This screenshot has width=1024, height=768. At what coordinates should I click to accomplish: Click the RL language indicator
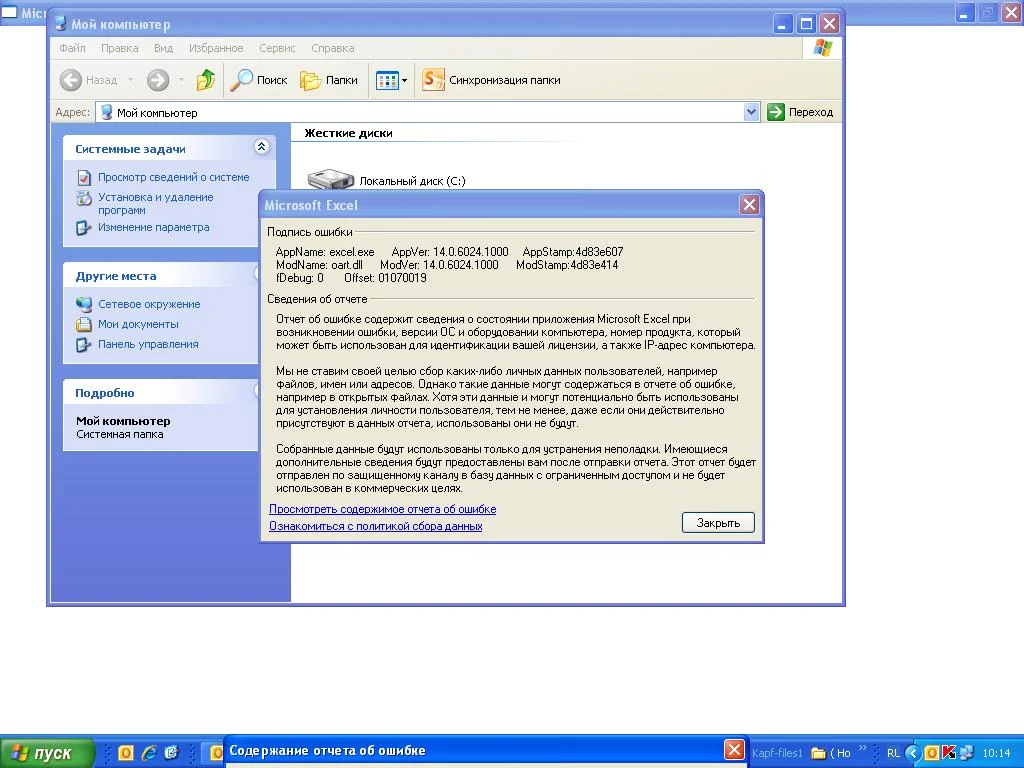893,753
